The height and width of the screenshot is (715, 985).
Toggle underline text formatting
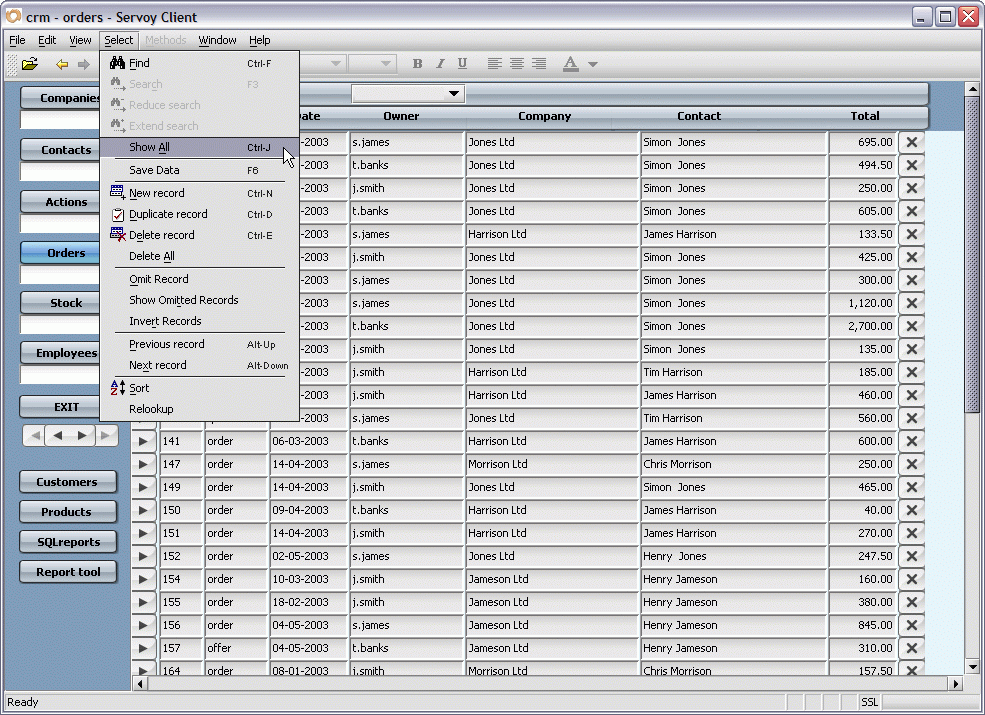coord(462,64)
